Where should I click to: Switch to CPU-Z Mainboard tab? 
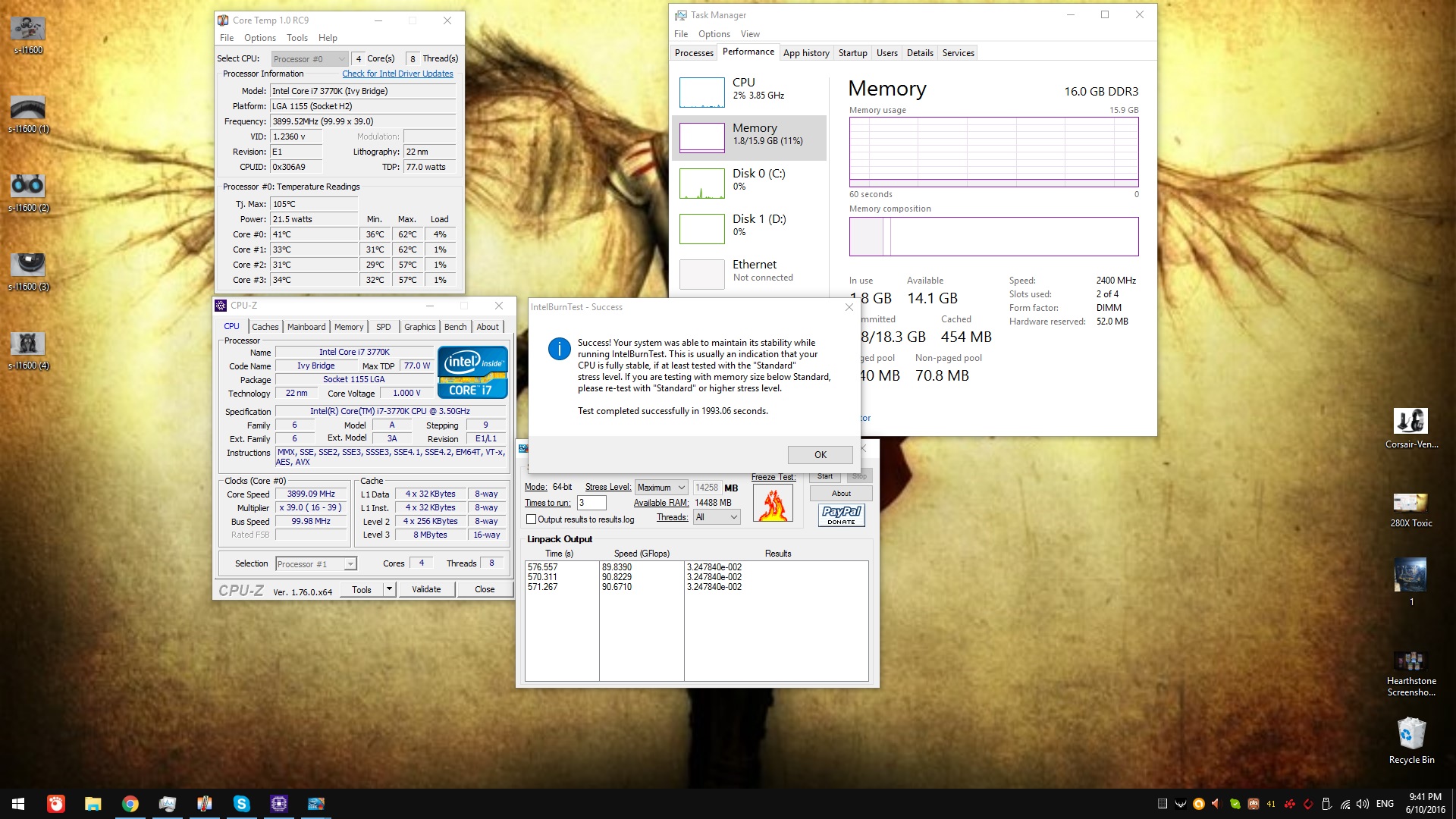click(306, 327)
